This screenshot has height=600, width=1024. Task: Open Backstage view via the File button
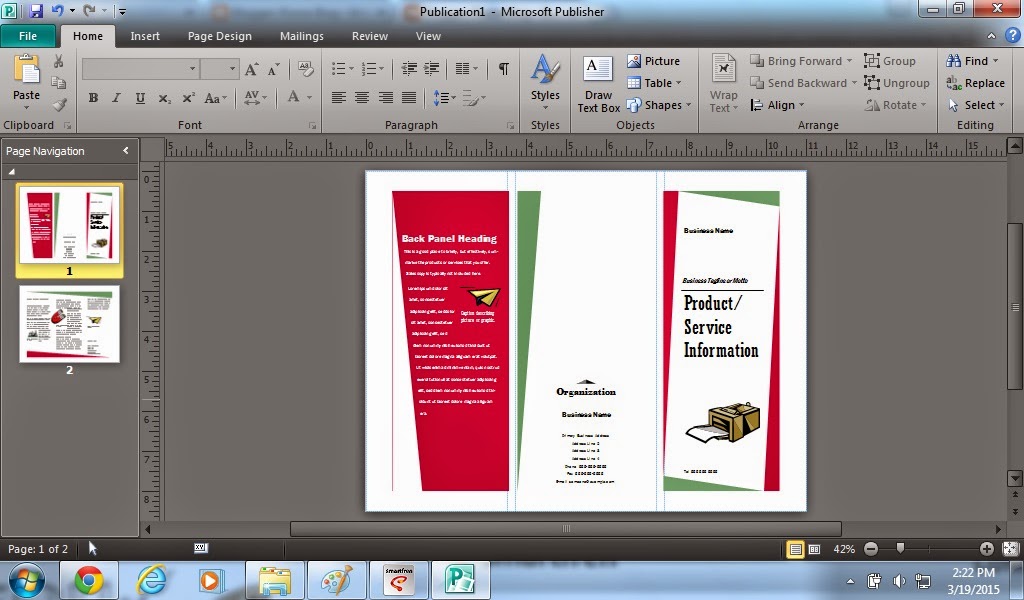[x=29, y=34]
